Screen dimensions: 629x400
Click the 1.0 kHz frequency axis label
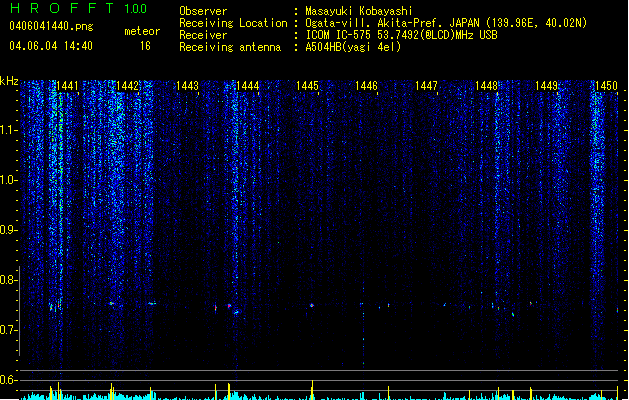tap(9, 180)
